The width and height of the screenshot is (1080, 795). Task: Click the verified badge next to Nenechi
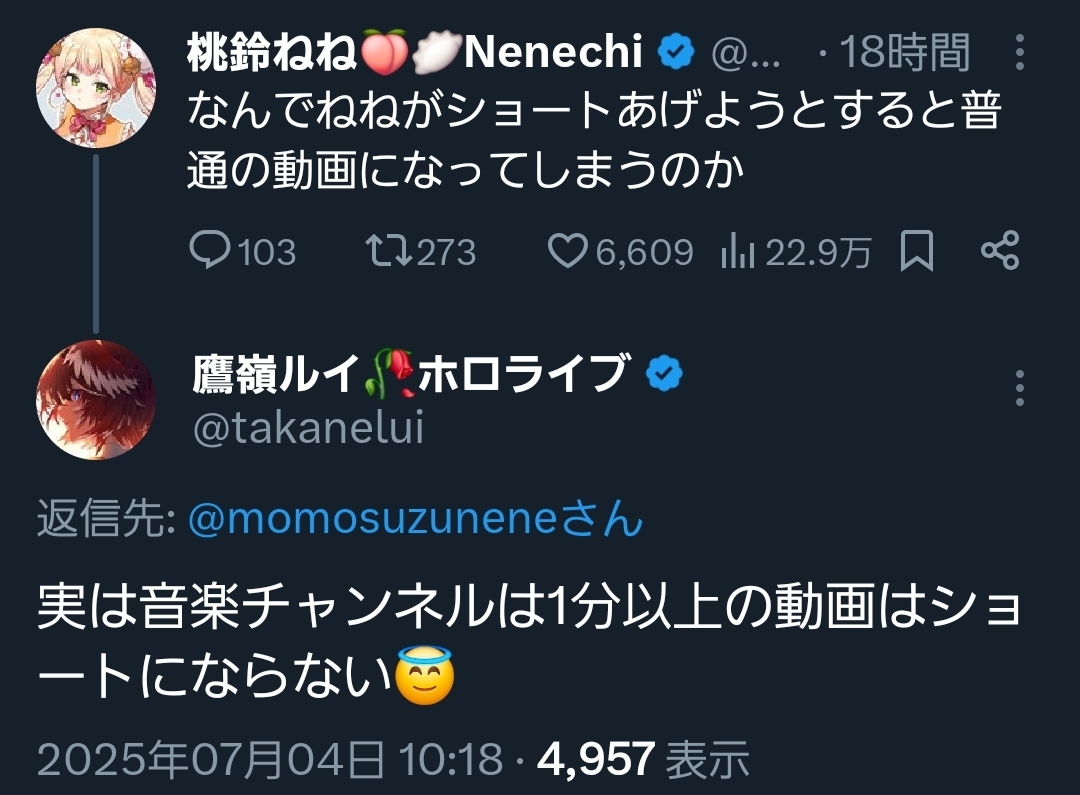(676, 52)
